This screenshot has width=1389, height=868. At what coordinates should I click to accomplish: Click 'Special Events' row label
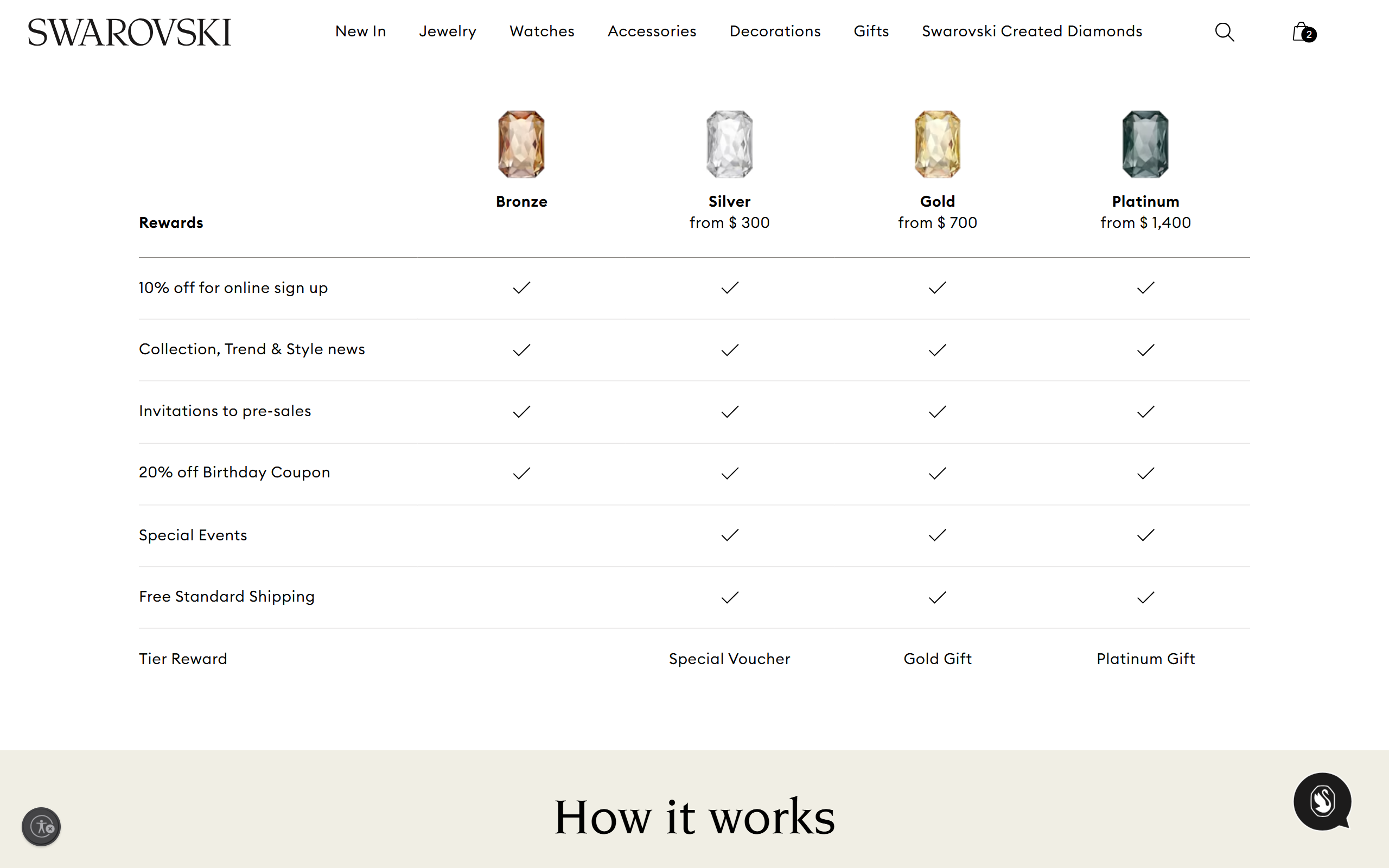(x=193, y=535)
